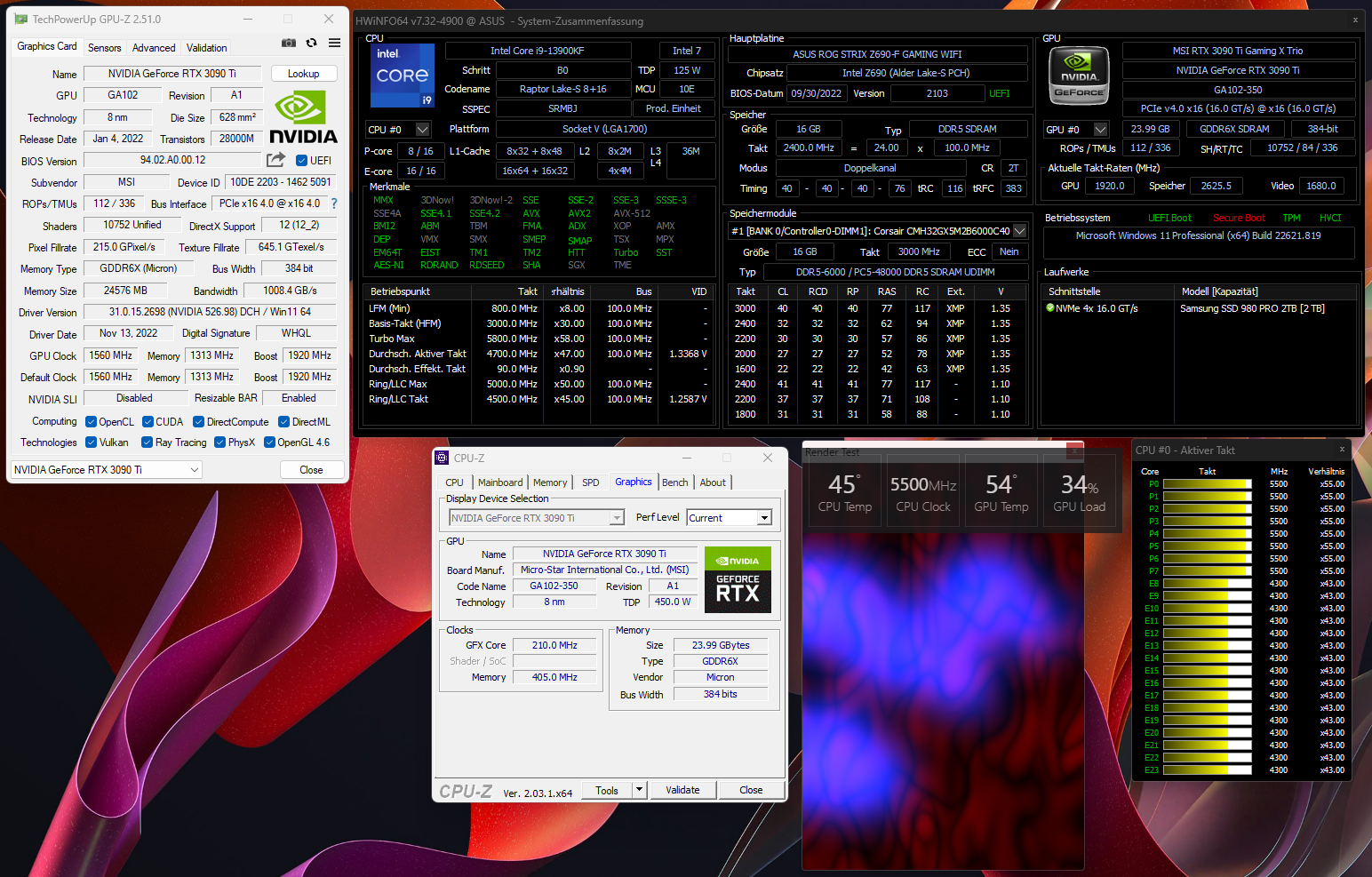Click the GPU-Z screenshot camera icon
Viewport: 1372px width, 877px height.
[289, 43]
